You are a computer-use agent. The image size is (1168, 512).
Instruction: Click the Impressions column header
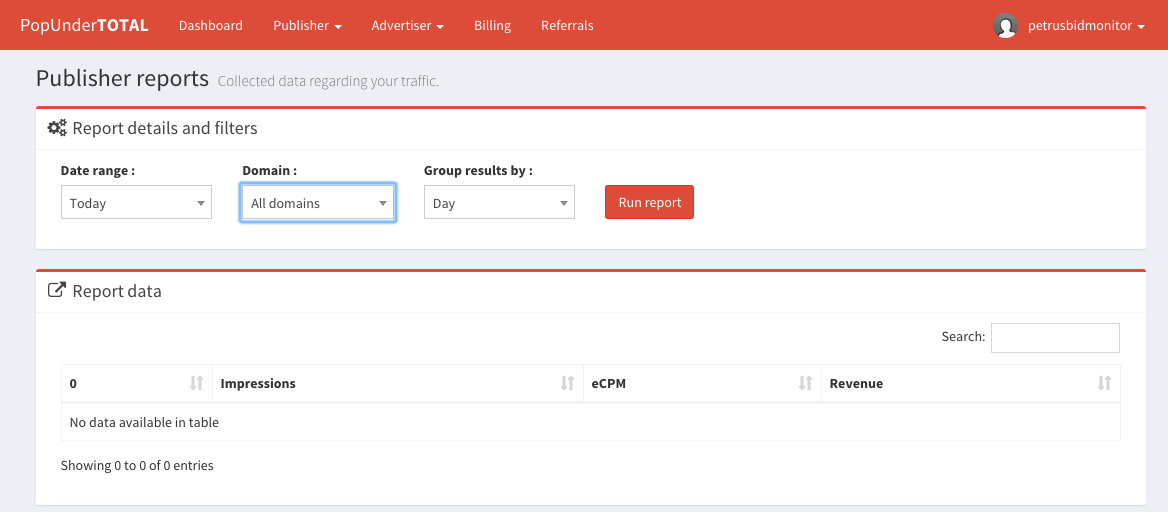258,384
